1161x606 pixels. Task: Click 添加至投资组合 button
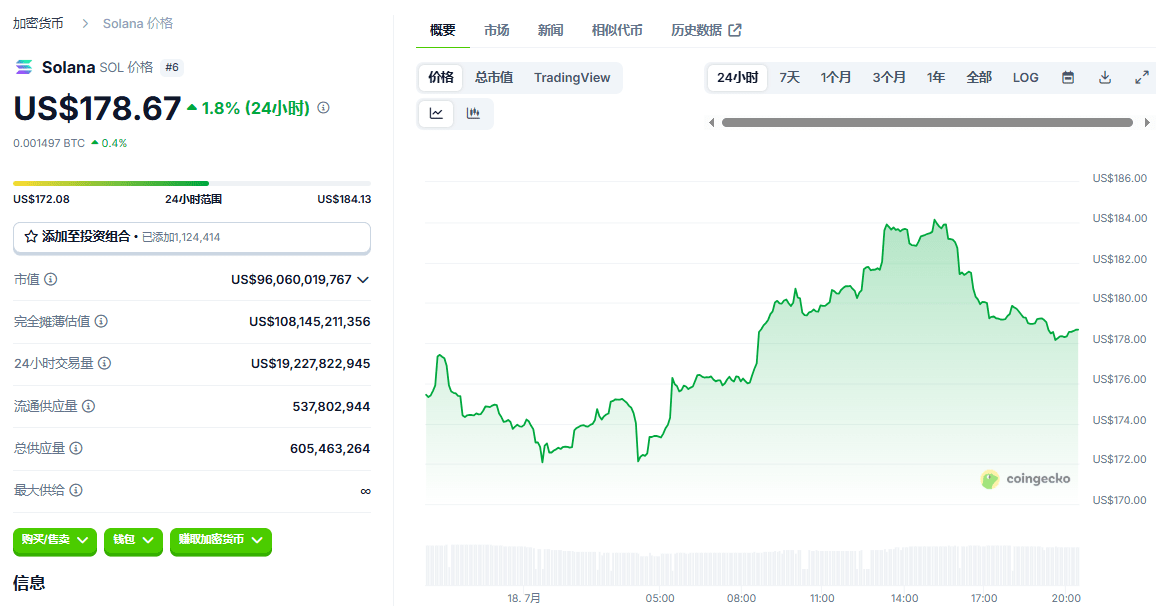[192, 238]
